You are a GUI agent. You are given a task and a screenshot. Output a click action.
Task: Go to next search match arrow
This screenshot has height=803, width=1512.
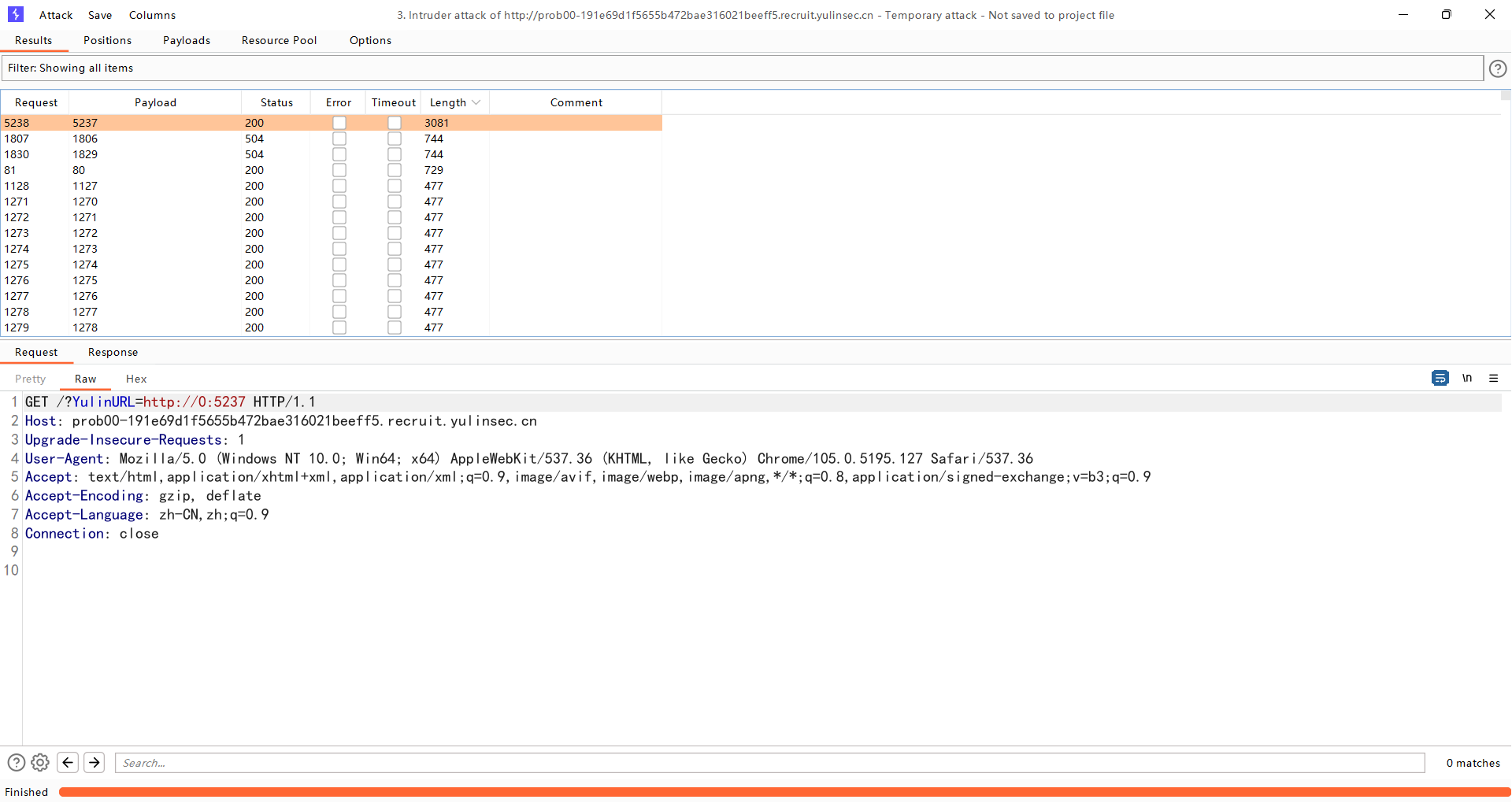click(x=94, y=762)
